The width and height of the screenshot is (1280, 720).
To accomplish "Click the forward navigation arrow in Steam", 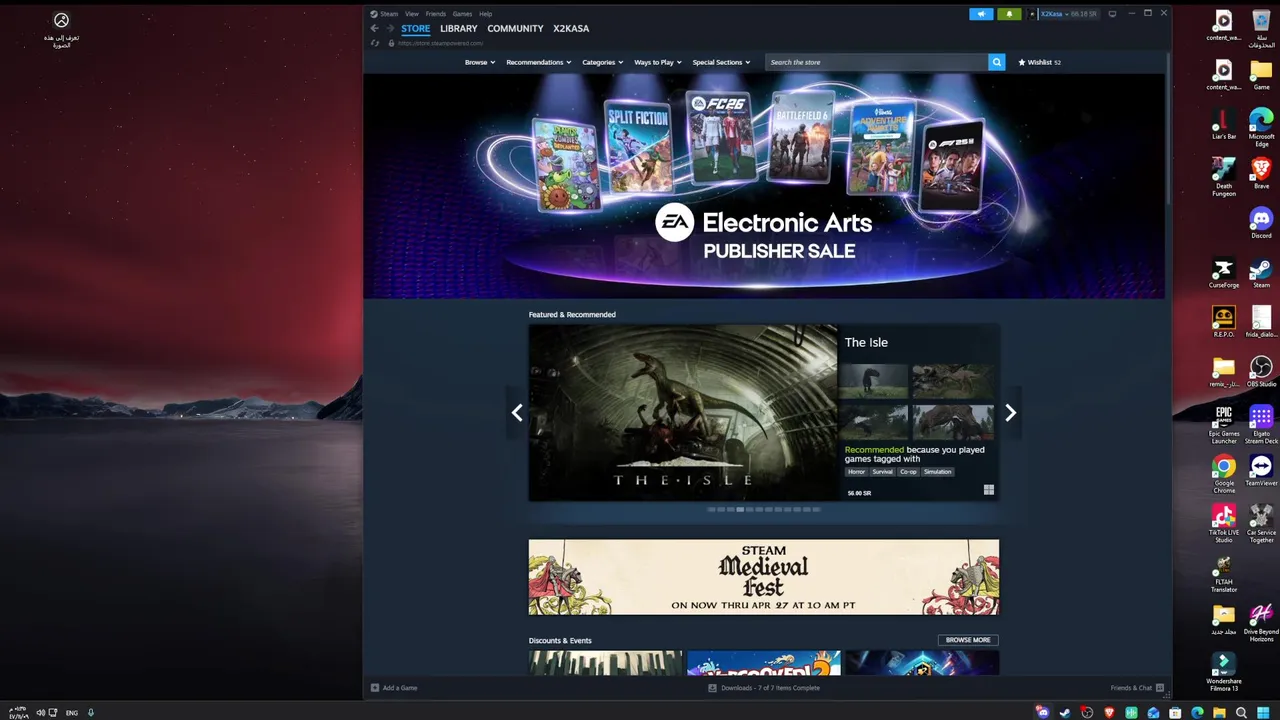I will pos(390,28).
